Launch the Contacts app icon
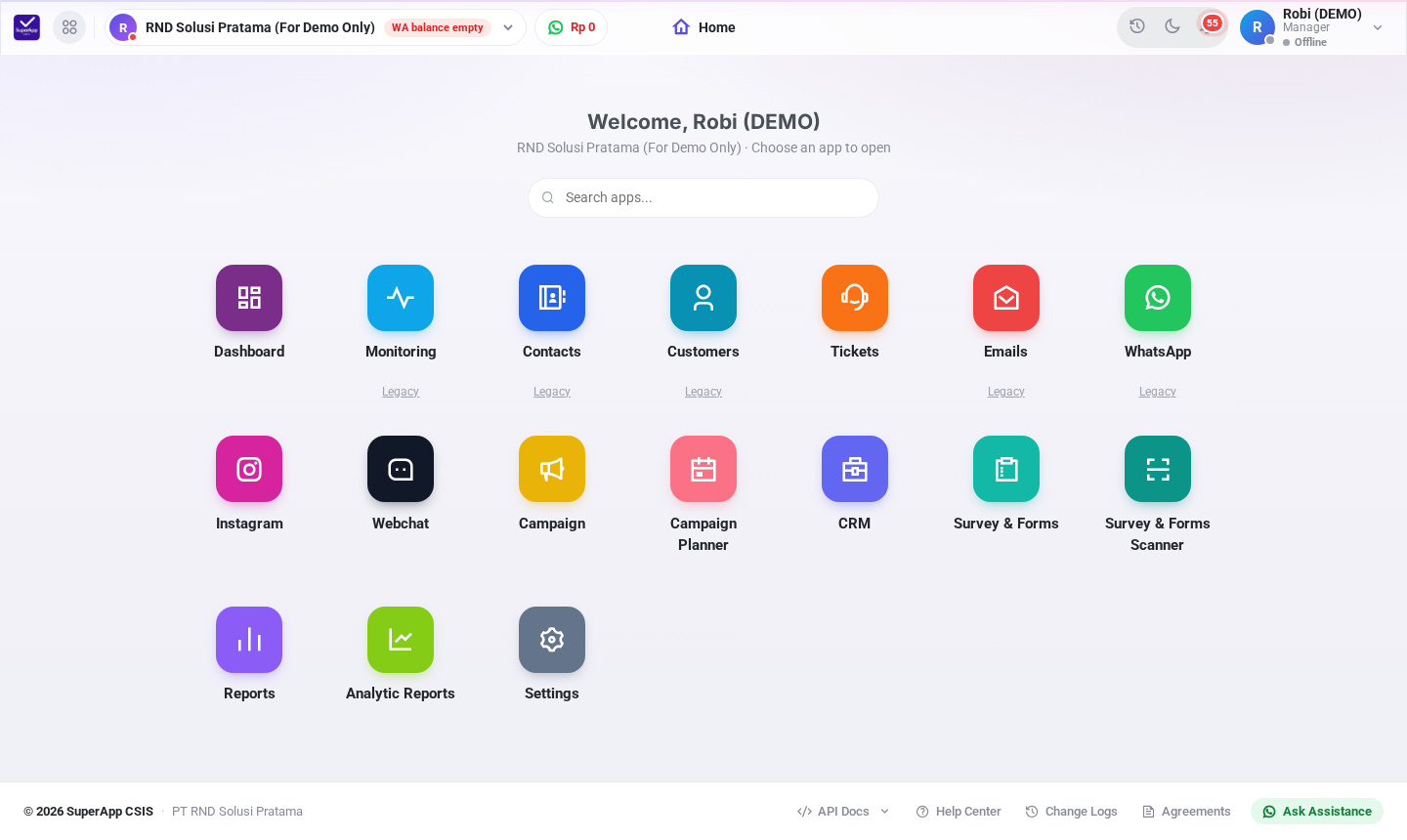This screenshot has width=1407, height=840. 552,298
